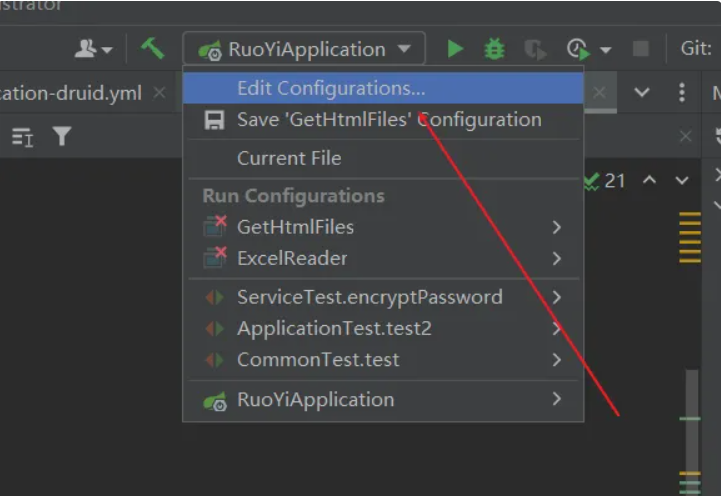Choose ApplicationTest.test2 configuration

click(x=383, y=329)
